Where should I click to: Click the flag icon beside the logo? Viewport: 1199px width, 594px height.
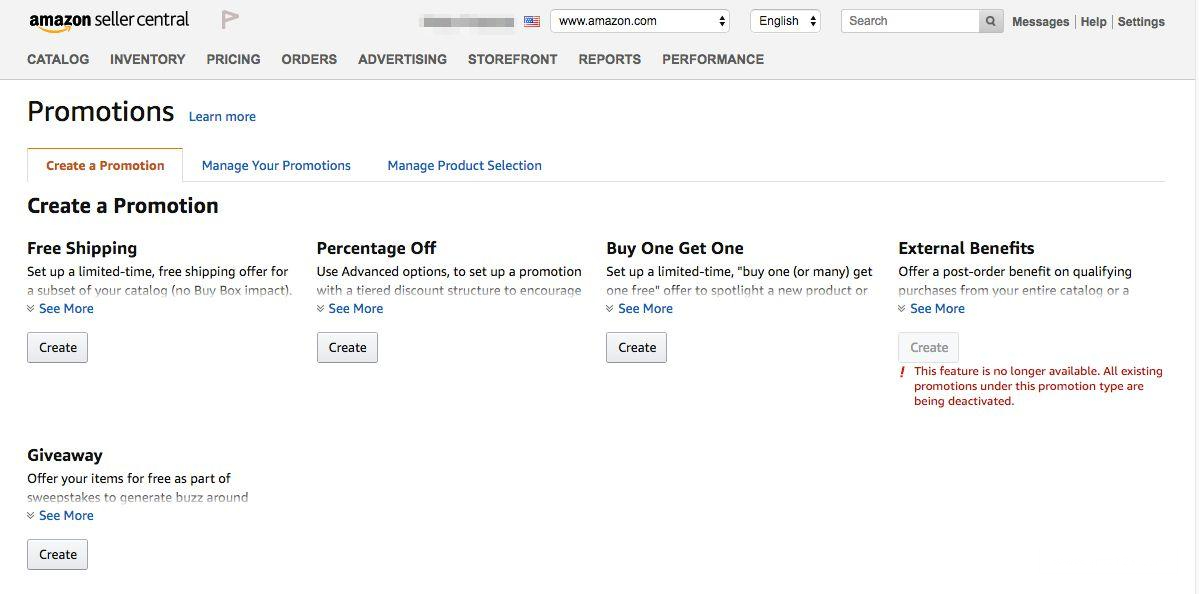click(229, 20)
